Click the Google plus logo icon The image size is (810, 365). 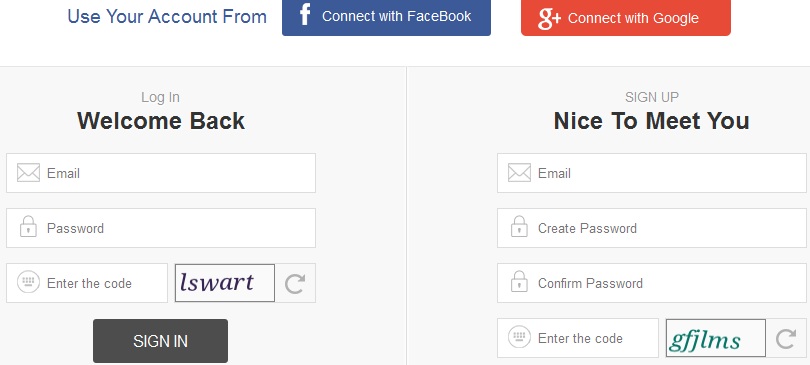tap(549, 18)
